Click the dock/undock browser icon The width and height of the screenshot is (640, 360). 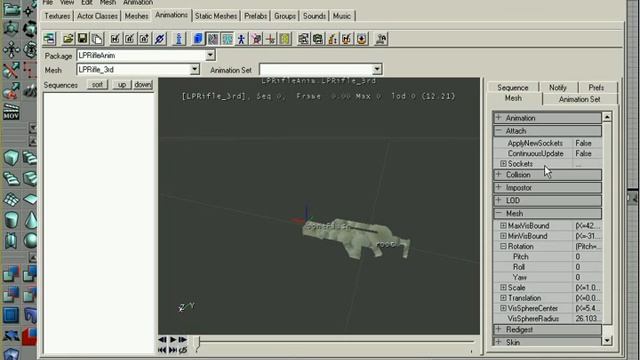click(x=50, y=39)
